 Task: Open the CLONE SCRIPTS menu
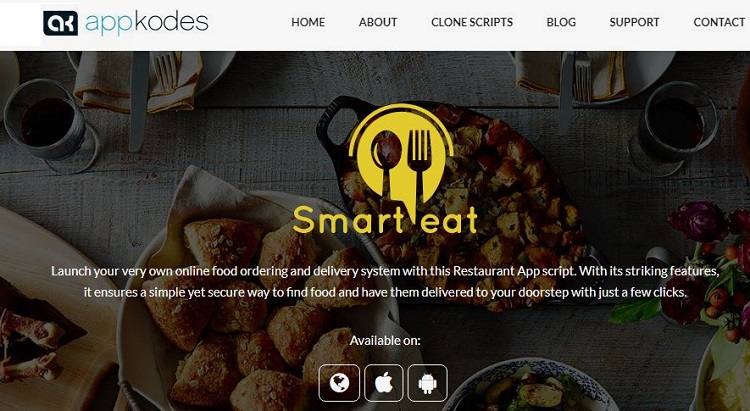pos(472,22)
